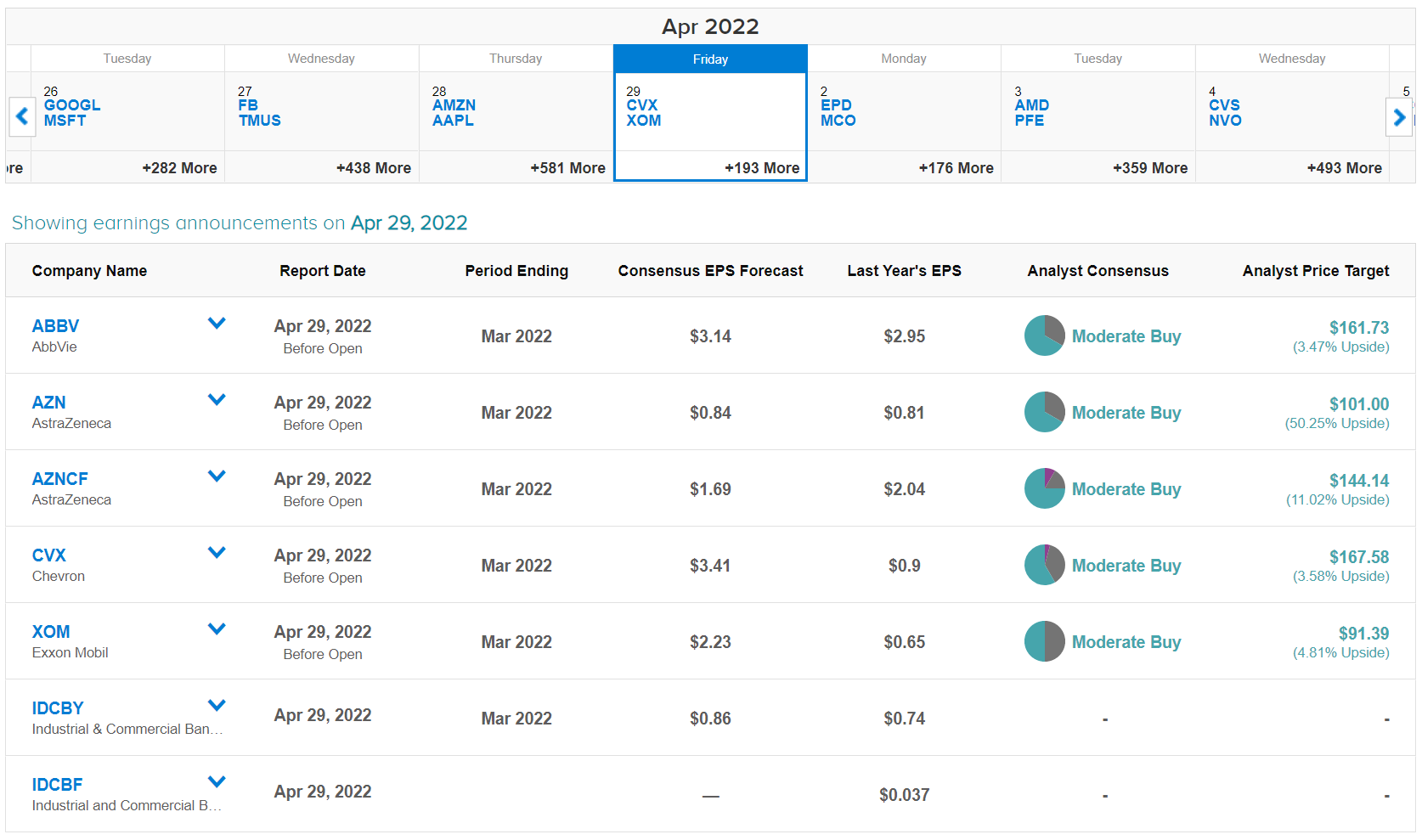
Task: Open GOOGL ticker in the calendar
Action: tap(72, 105)
